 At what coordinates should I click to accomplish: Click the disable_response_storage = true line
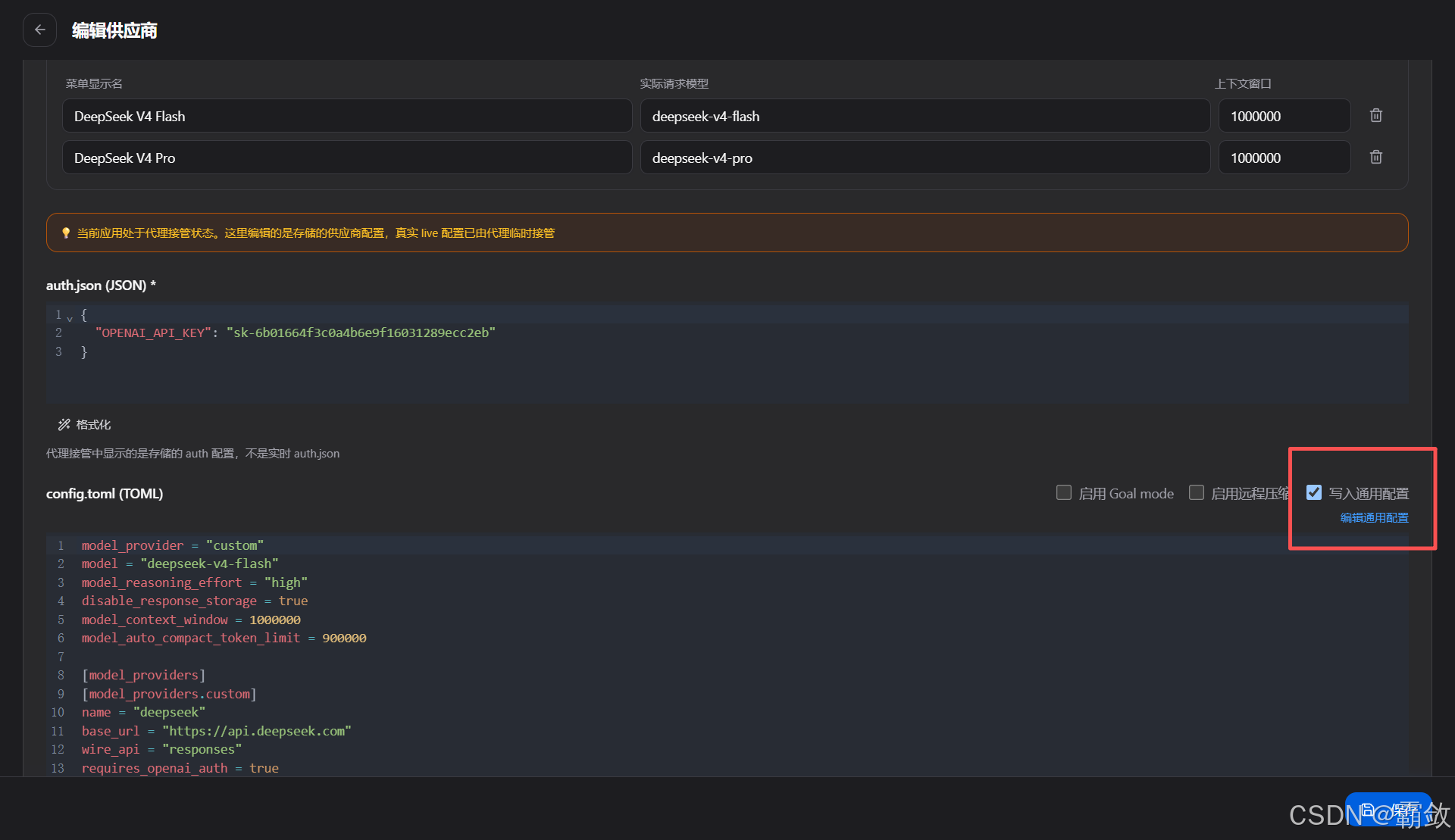click(195, 601)
